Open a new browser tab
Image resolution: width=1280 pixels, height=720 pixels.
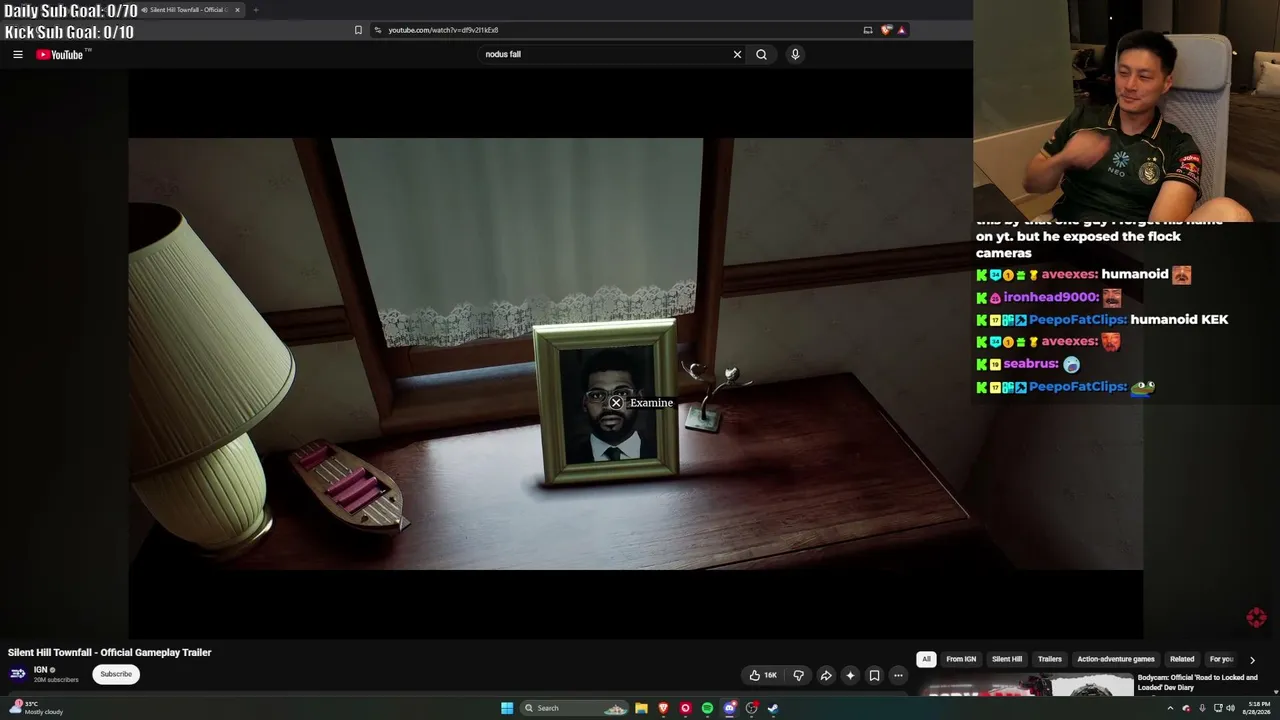[x=255, y=10]
